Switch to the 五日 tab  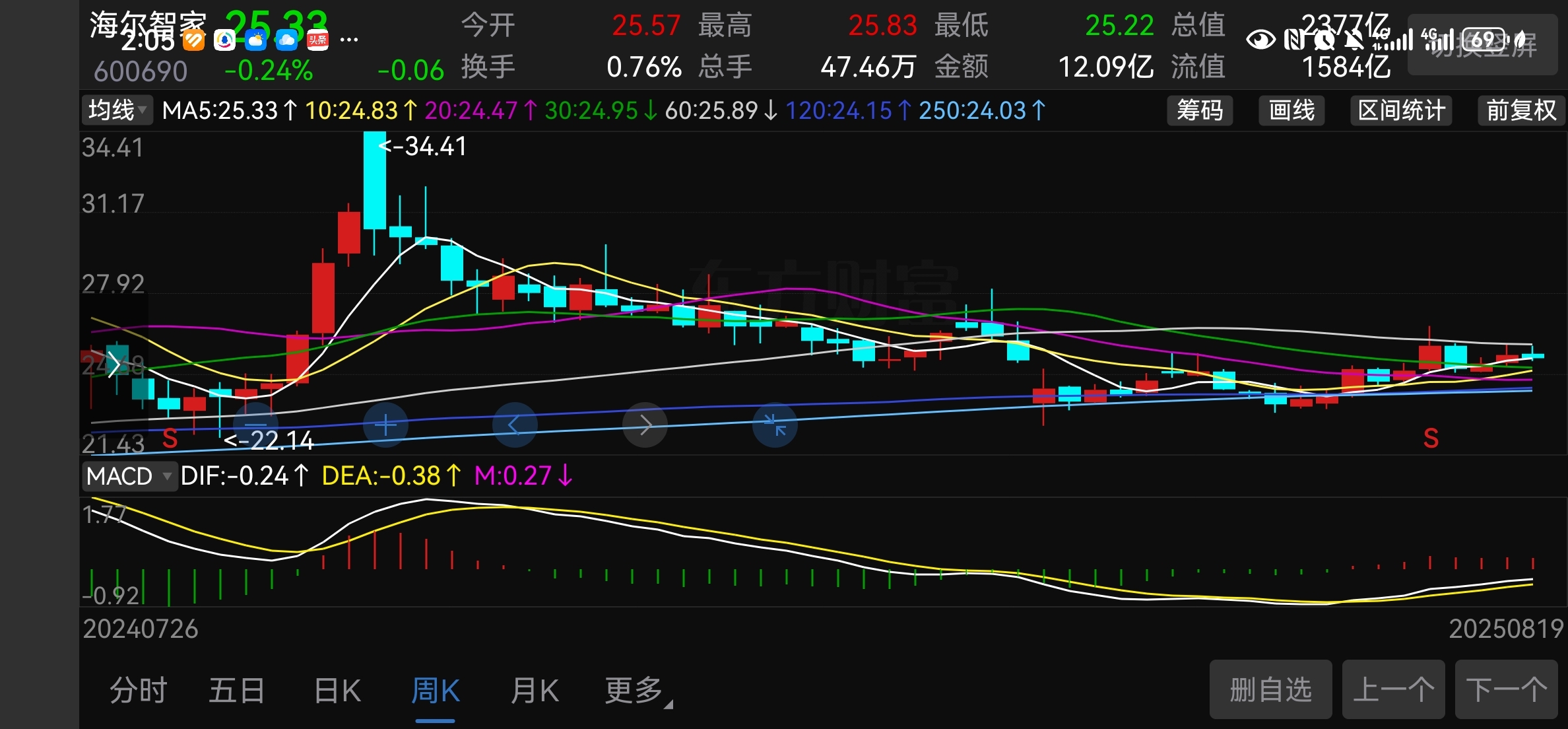(237, 691)
